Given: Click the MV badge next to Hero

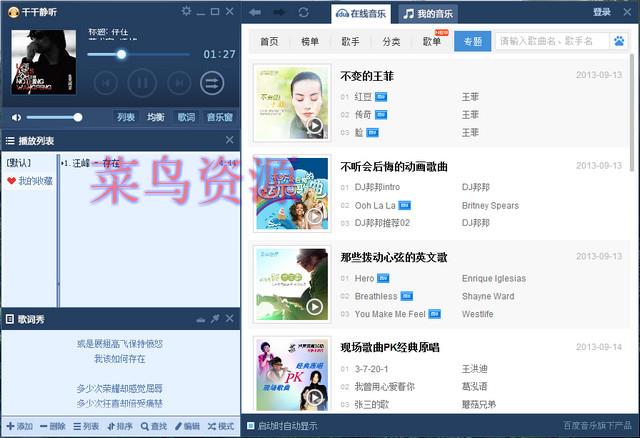Looking at the screenshot, I should point(383,278).
